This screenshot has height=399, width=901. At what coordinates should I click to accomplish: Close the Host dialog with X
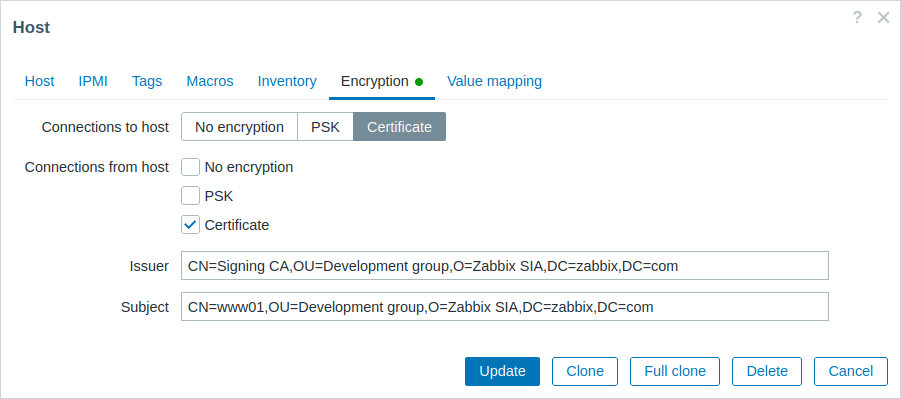tap(884, 18)
